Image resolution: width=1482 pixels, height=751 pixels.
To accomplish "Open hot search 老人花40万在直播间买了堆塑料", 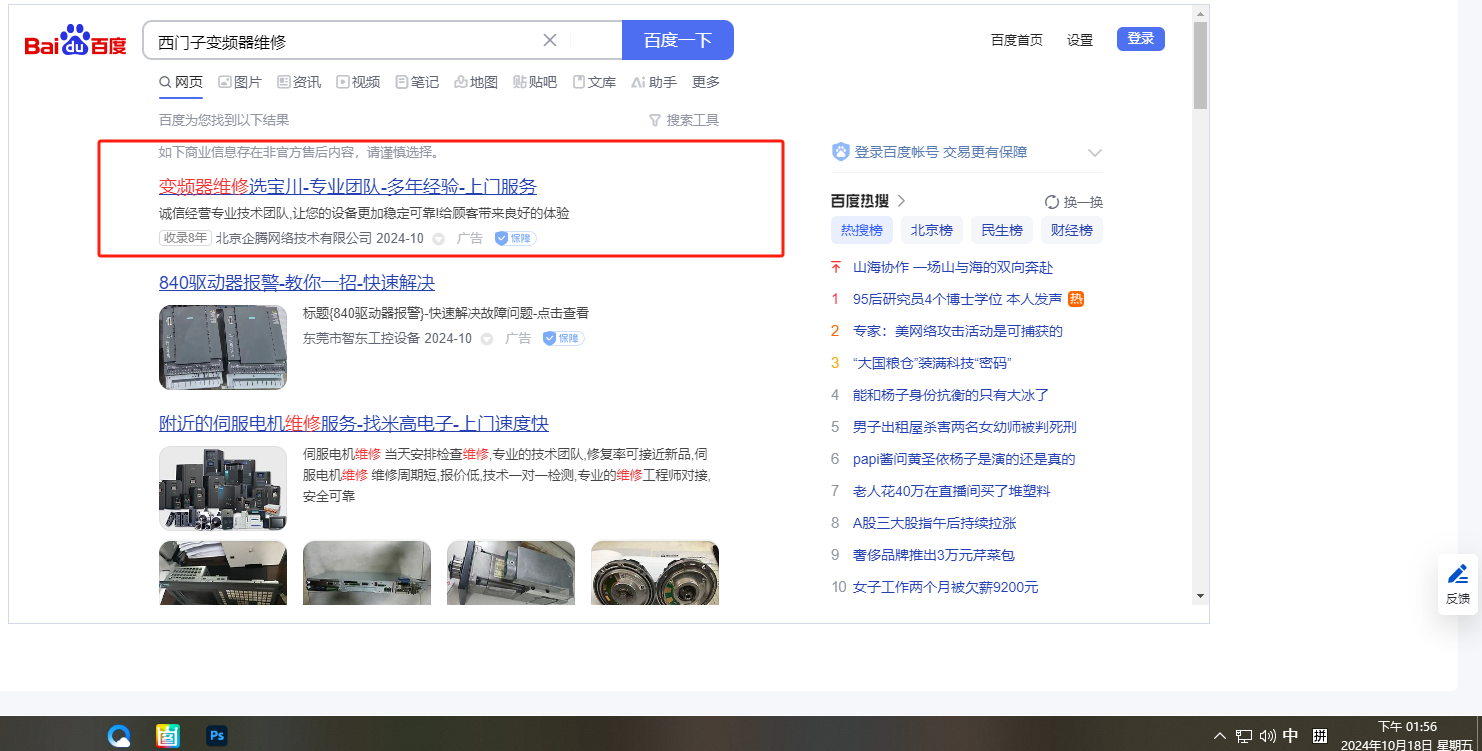I will tap(952, 491).
